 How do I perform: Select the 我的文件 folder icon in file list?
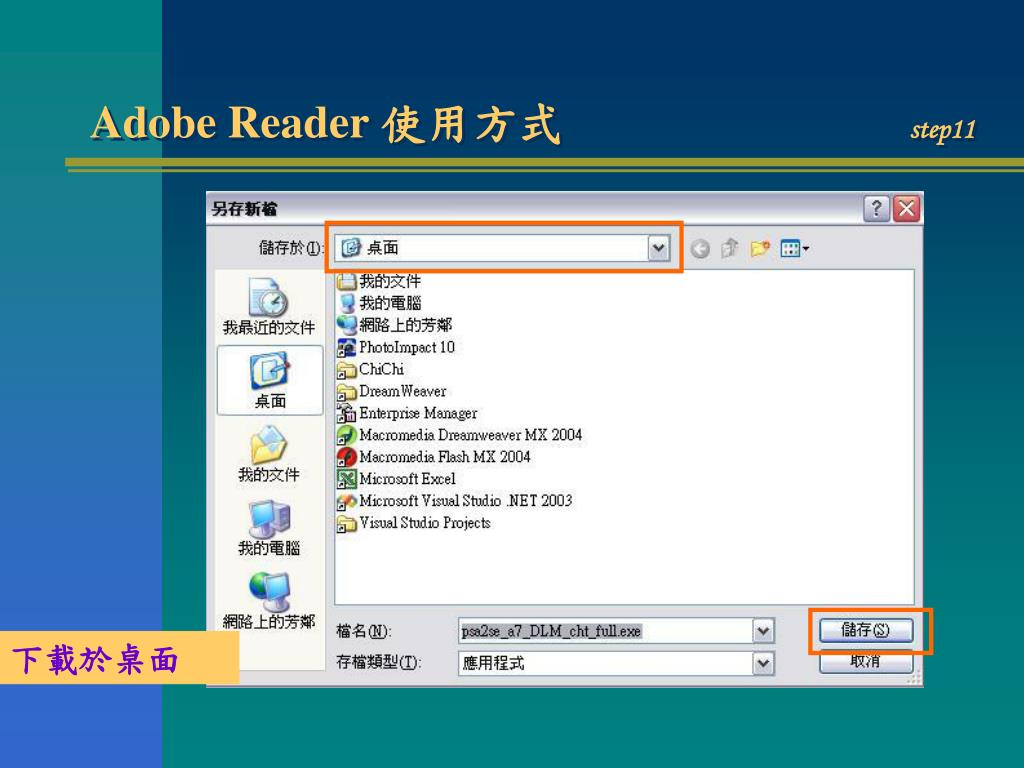pyautogui.click(x=346, y=282)
